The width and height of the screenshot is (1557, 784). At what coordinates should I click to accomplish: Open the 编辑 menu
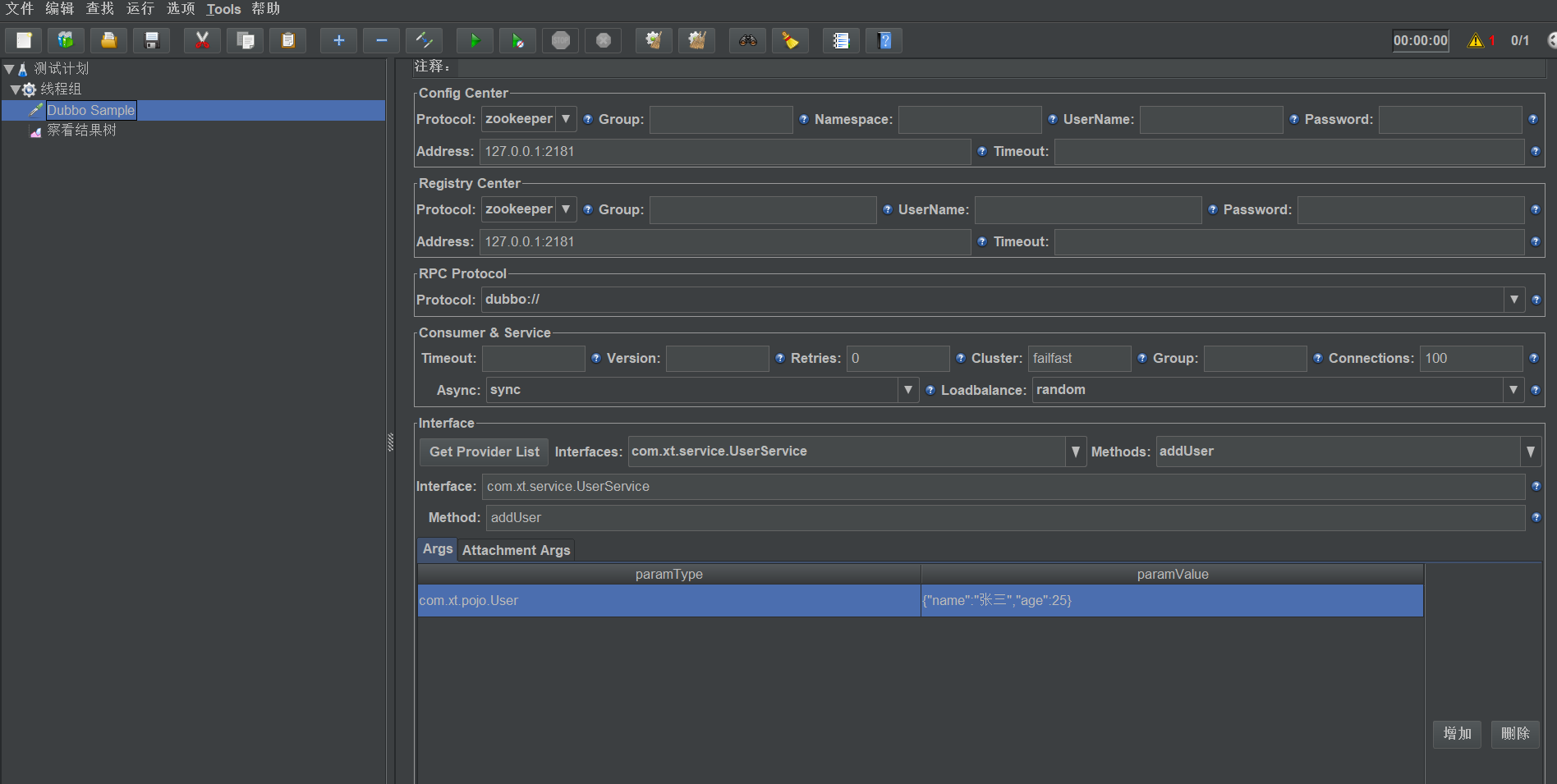60,9
